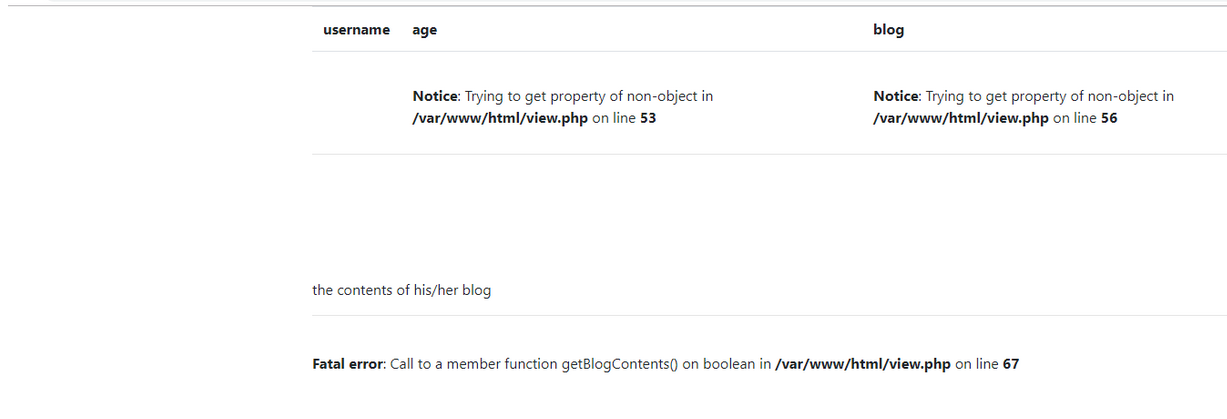Click the bold Notice label in age column
Image resolution: width=1227 pixels, height=419 pixels.
(435, 97)
